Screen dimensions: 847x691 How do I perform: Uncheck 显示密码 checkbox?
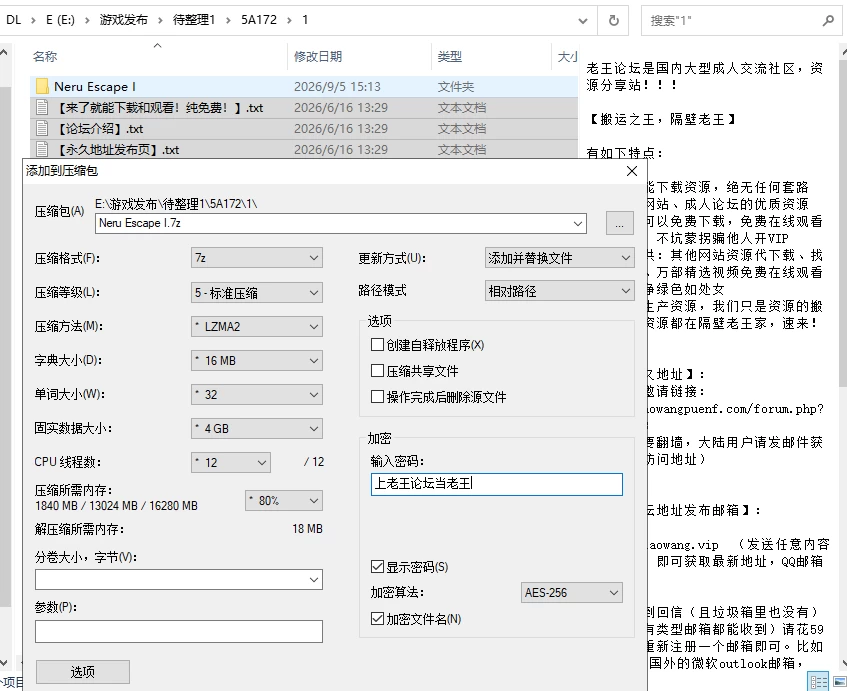[377, 567]
